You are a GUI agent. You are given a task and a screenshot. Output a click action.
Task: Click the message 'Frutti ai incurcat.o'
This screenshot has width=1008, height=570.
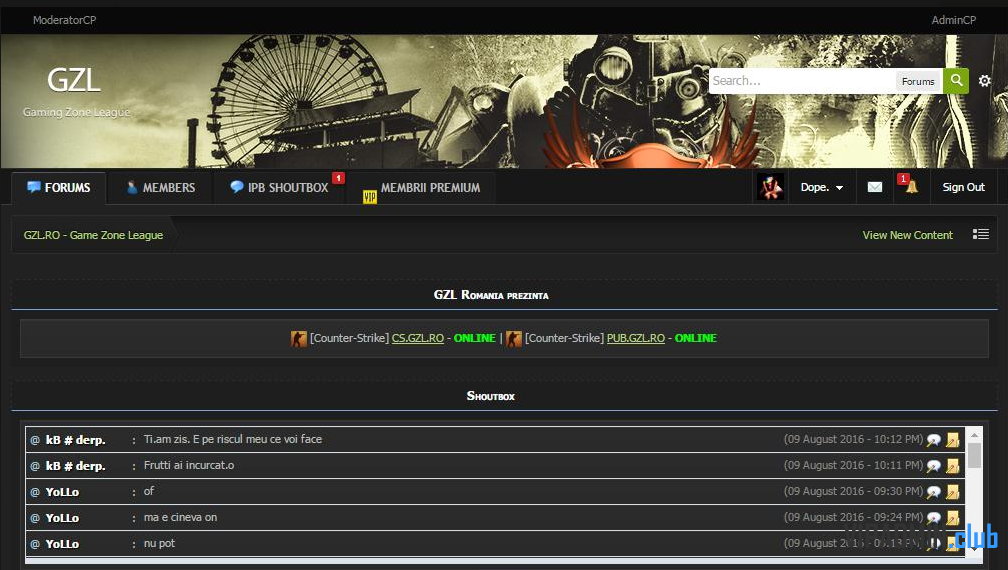[189, 465]
